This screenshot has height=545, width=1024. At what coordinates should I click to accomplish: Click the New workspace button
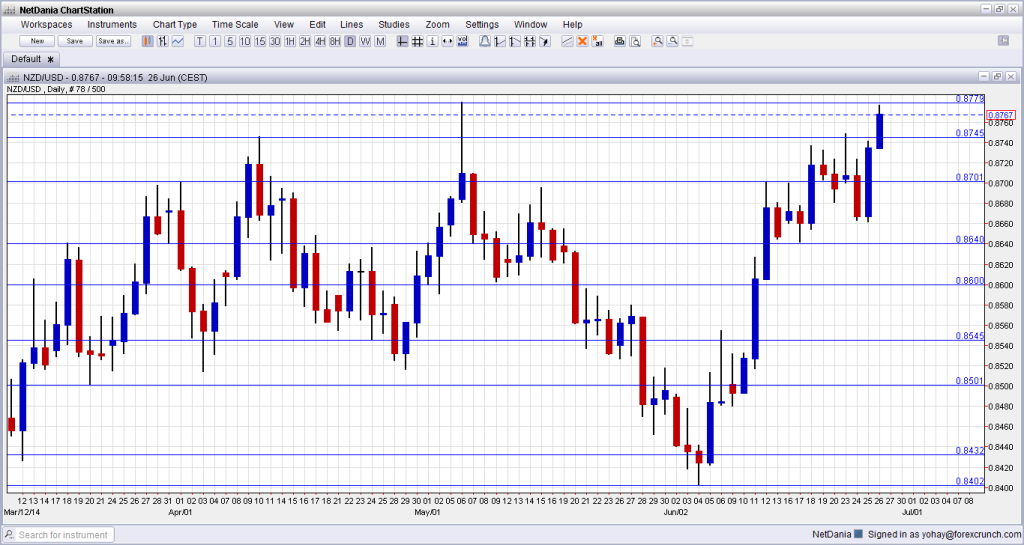(x=37, y=41)
